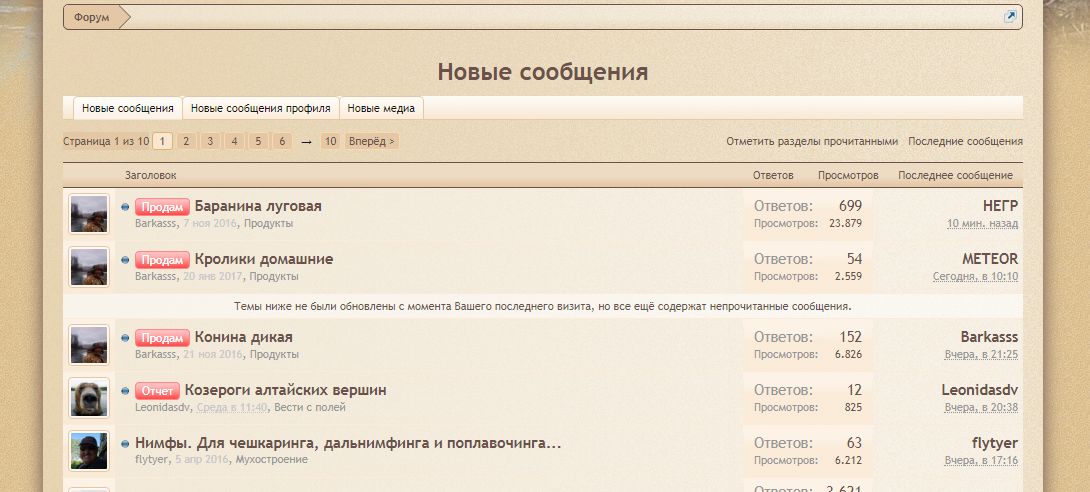
Task: Open Продукты section under Конина дикая
Action: [274, 354]
